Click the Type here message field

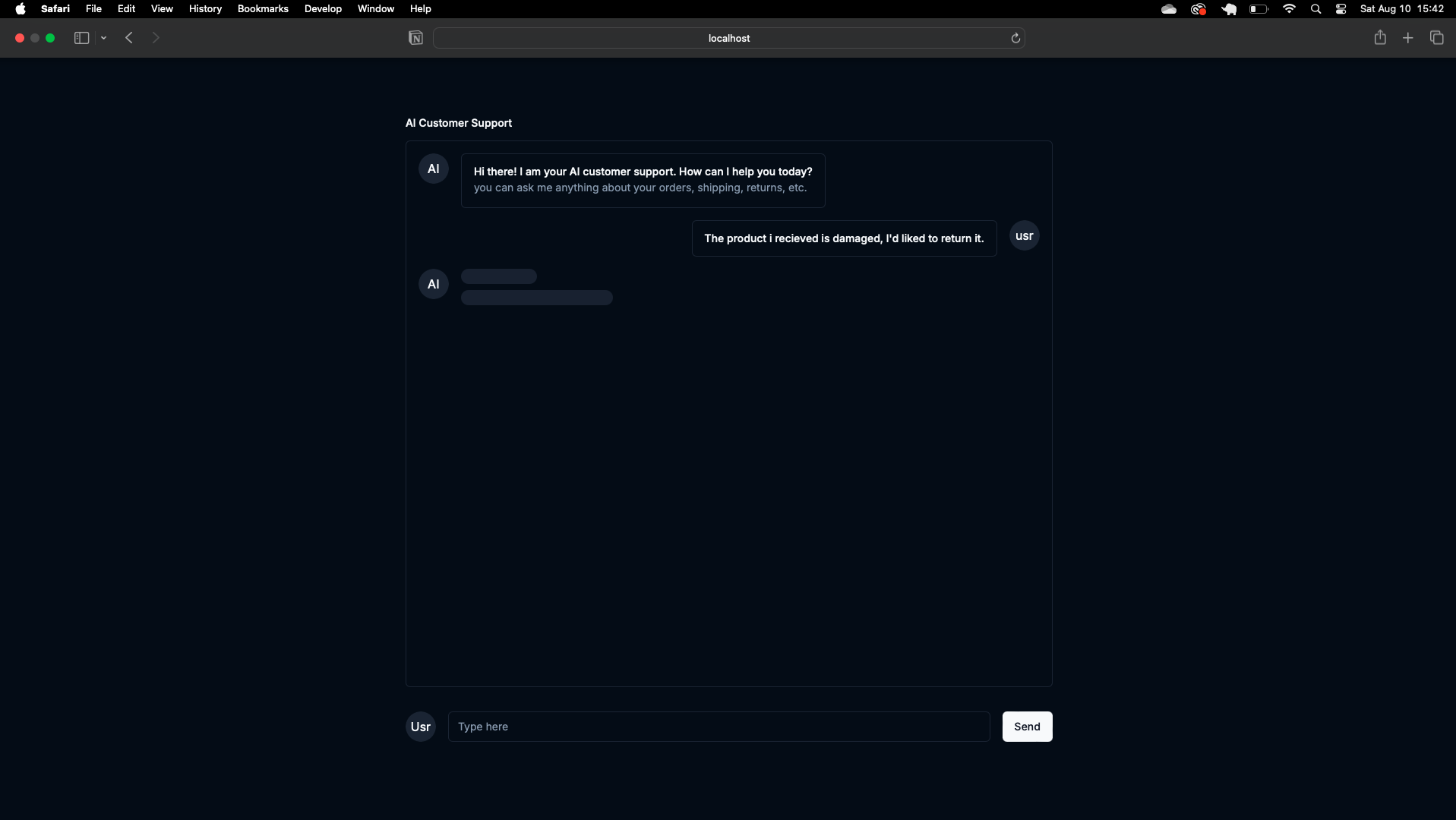click(x=719, y=727)
